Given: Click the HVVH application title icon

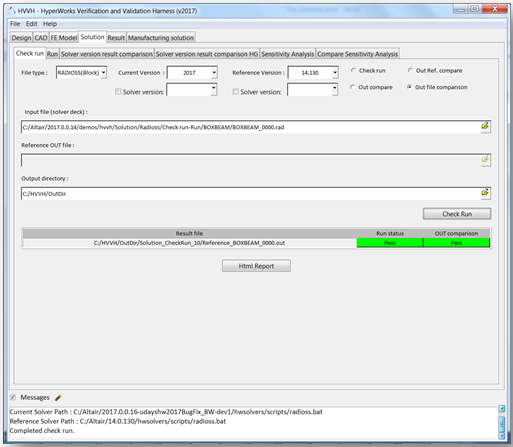Looking at the screenshot, I should pyautogui.click(x=12, y=11).
